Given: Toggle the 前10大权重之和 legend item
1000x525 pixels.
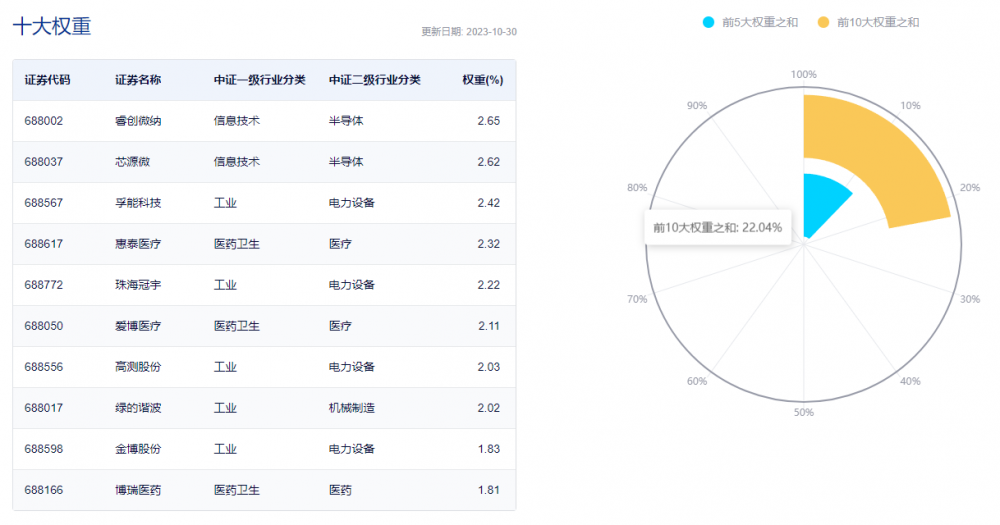Looking at the screenshot, I should (x=868, y=22).
